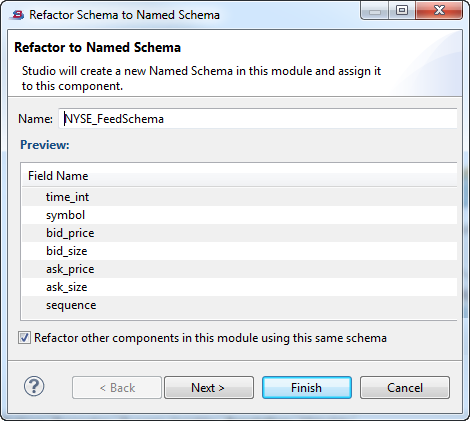Screen dimensions: 470x421
Task: Close the dialog with X button
Action: point(439,11)
